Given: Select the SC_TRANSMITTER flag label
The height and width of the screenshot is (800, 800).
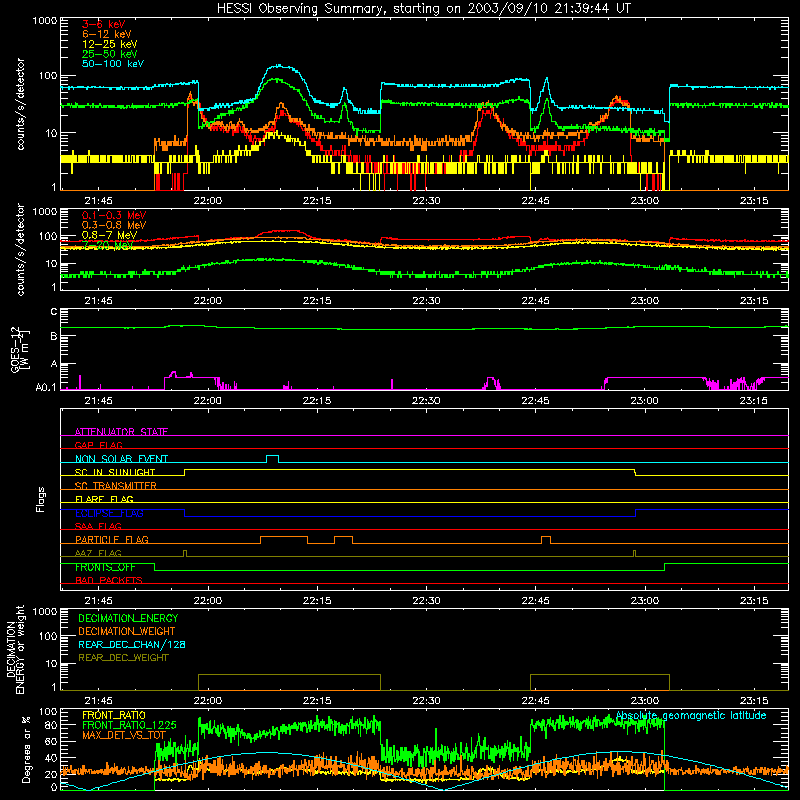Looking at the screenshot, I should [x=116, y=486].
